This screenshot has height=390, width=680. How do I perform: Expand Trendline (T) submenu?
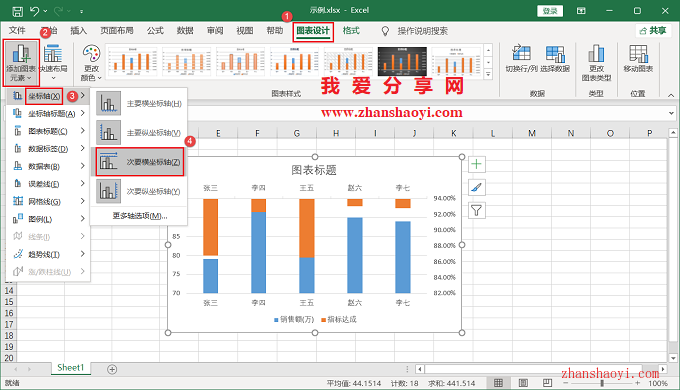48,254
